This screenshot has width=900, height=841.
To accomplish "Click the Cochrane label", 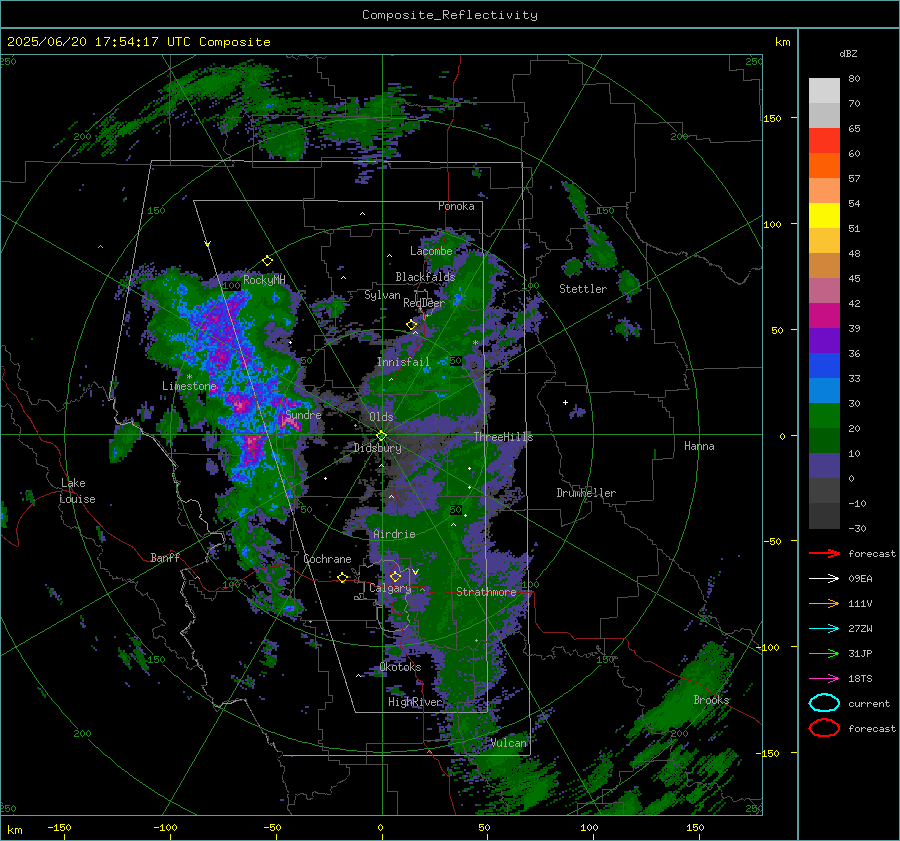I will [x=327, y=559].
